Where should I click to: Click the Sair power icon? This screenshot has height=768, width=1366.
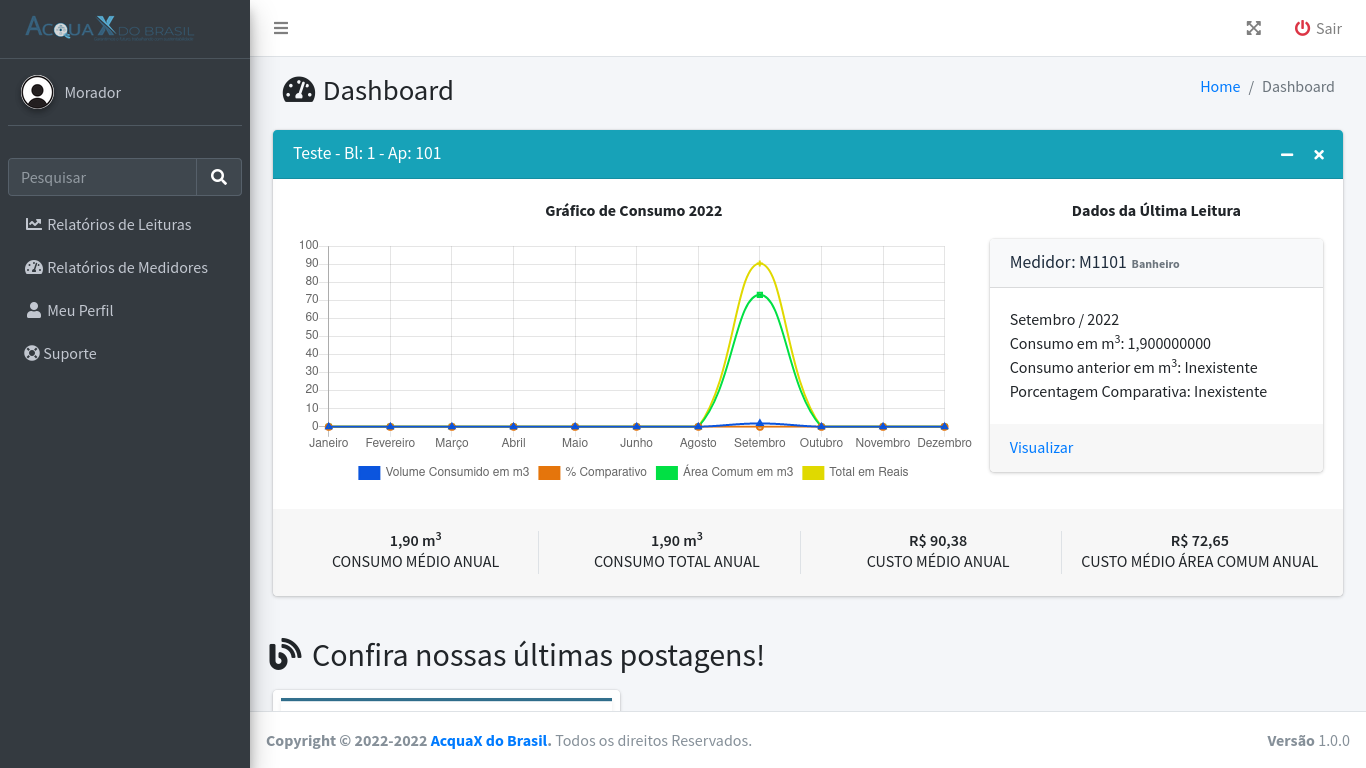click(x=1302, y=28)
